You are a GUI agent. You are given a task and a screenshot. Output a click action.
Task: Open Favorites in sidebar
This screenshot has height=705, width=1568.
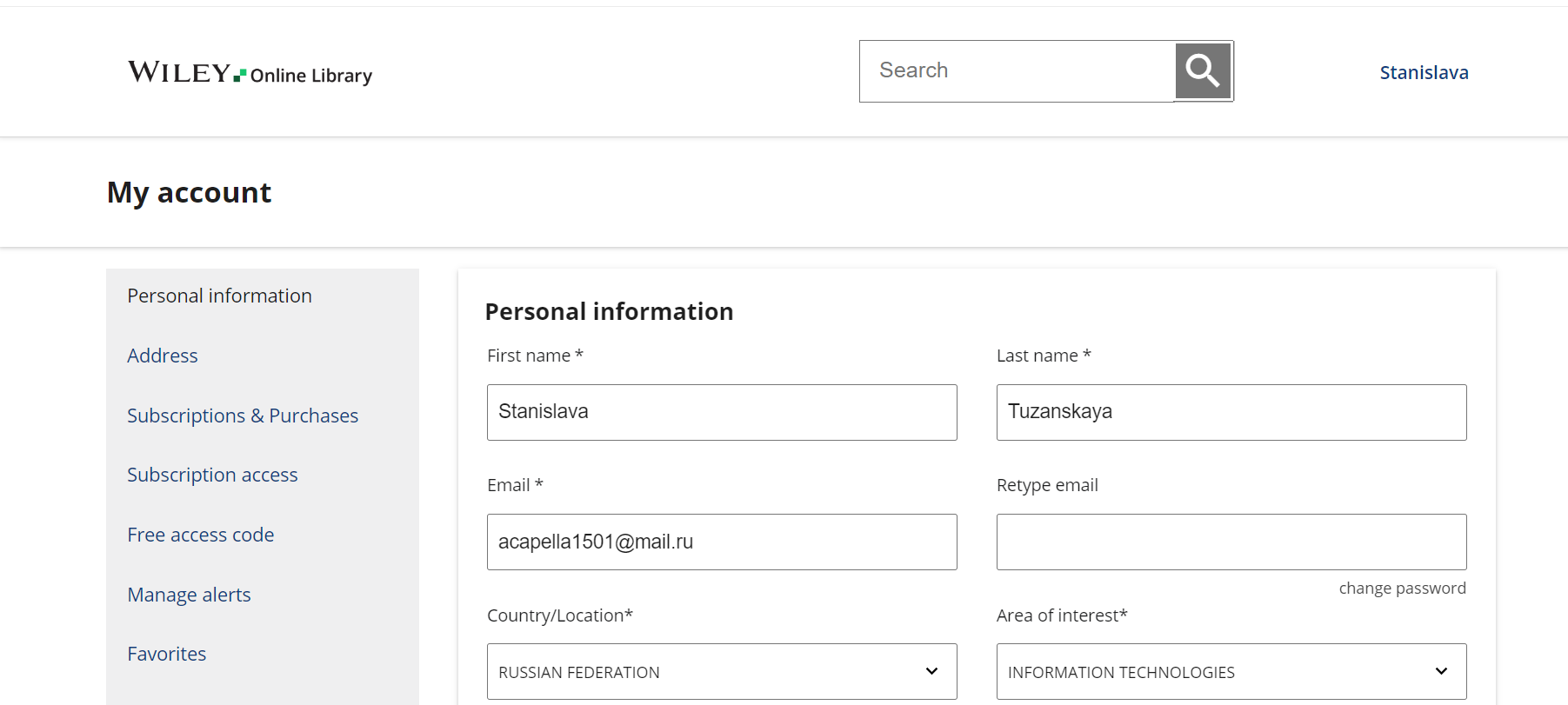167,654
